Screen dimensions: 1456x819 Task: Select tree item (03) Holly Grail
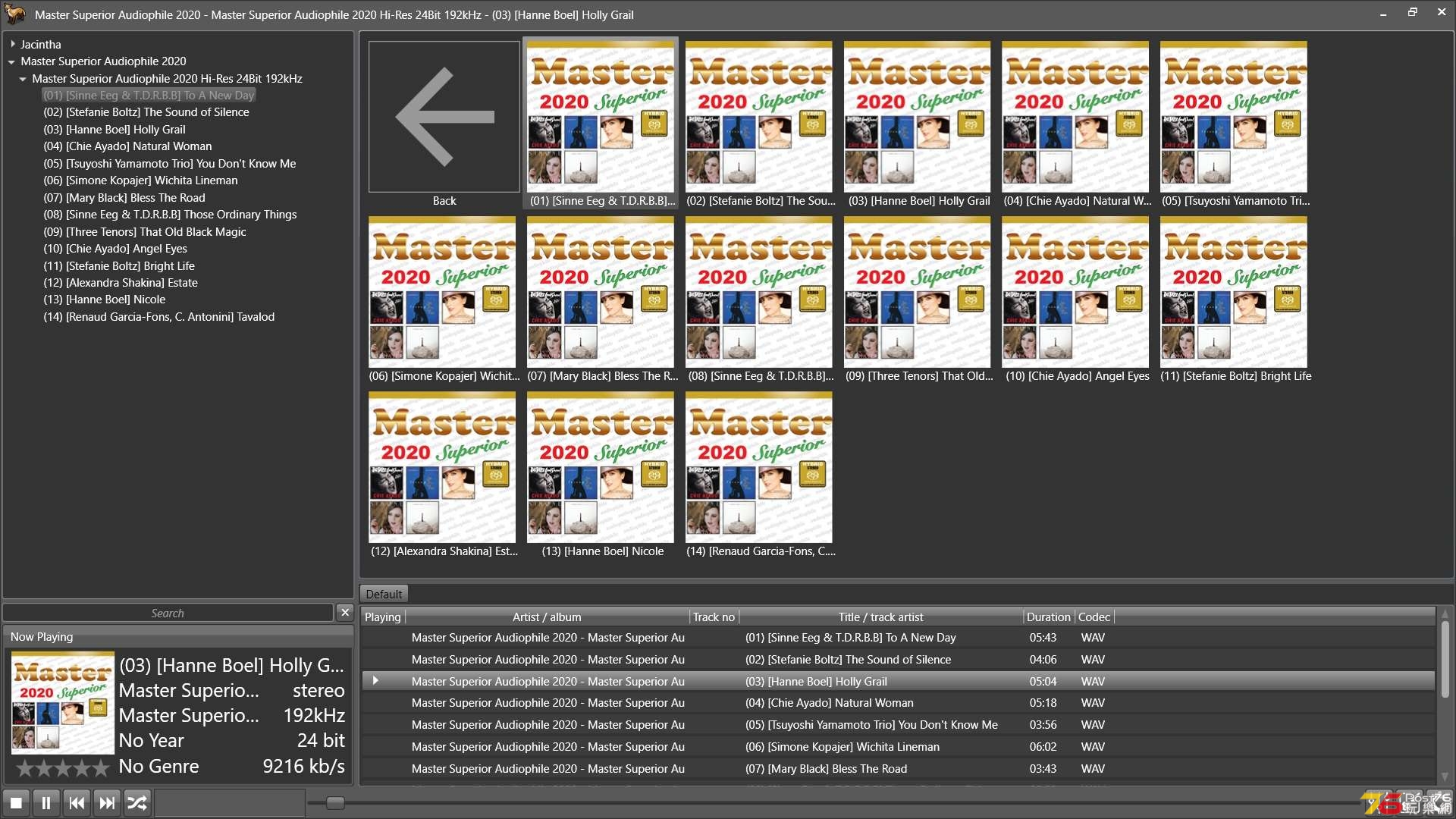pyautogui.click(x=115, y=130)
